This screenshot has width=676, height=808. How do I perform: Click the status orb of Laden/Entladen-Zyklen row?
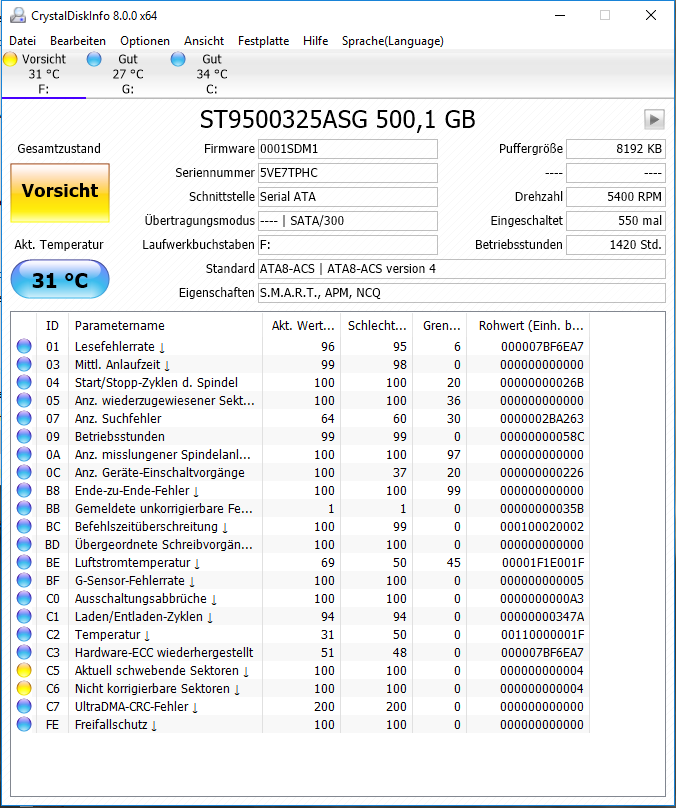pyautogui.click(x=24, y=616)
